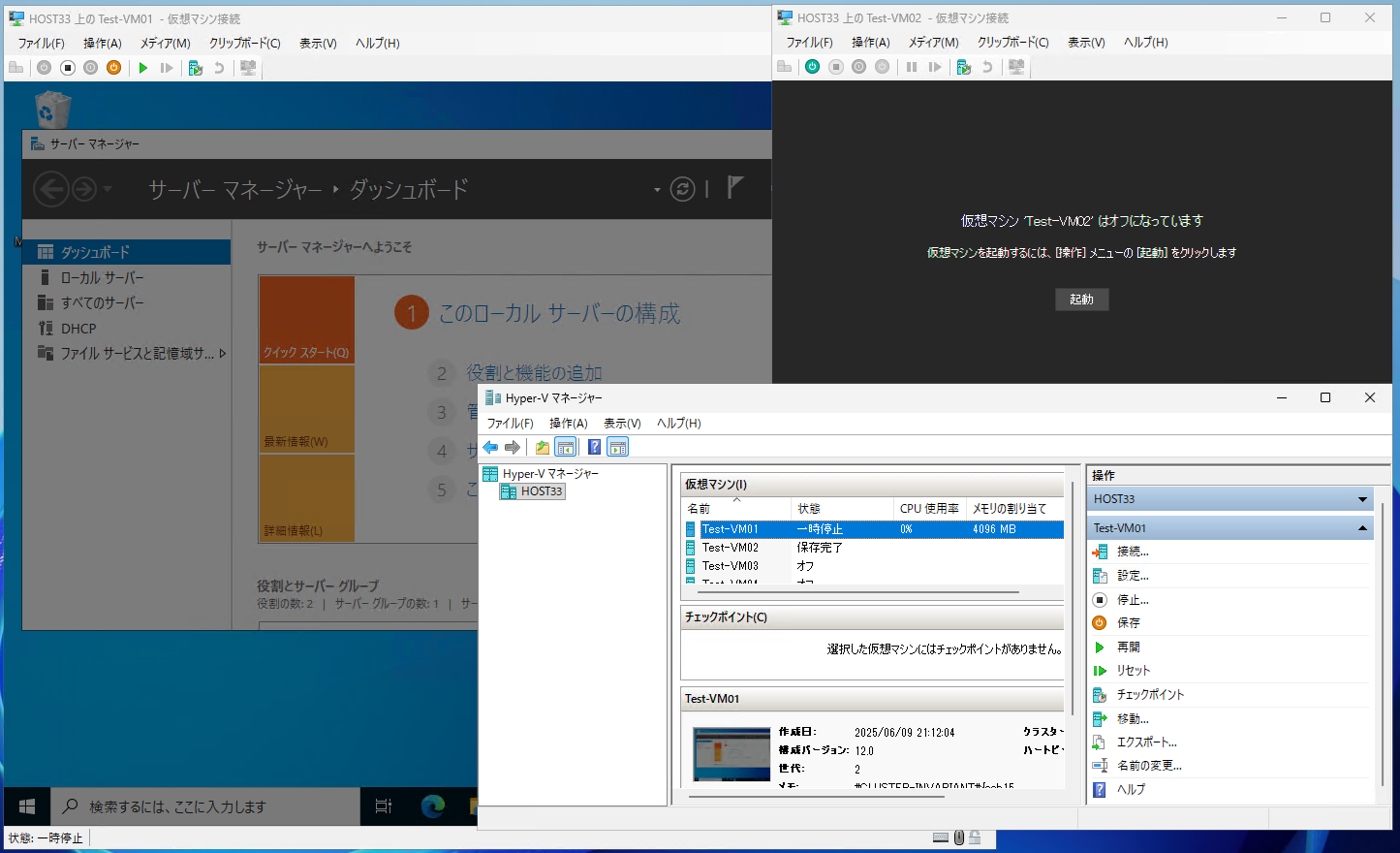Viewport: 1400px width, 853px height.
Task: Click the Back arrow in Hyper-V Manager toolbar
Action: pos(490,447)
